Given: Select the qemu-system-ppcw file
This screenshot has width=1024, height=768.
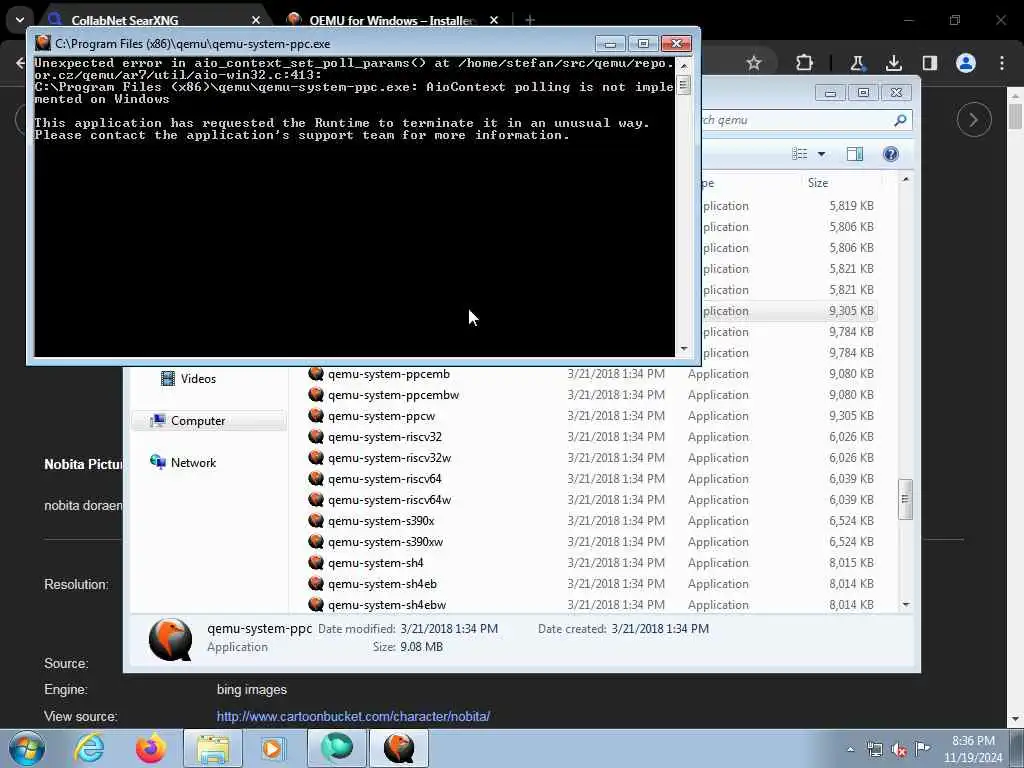Looking at the screenshot, I should point(381,416).
